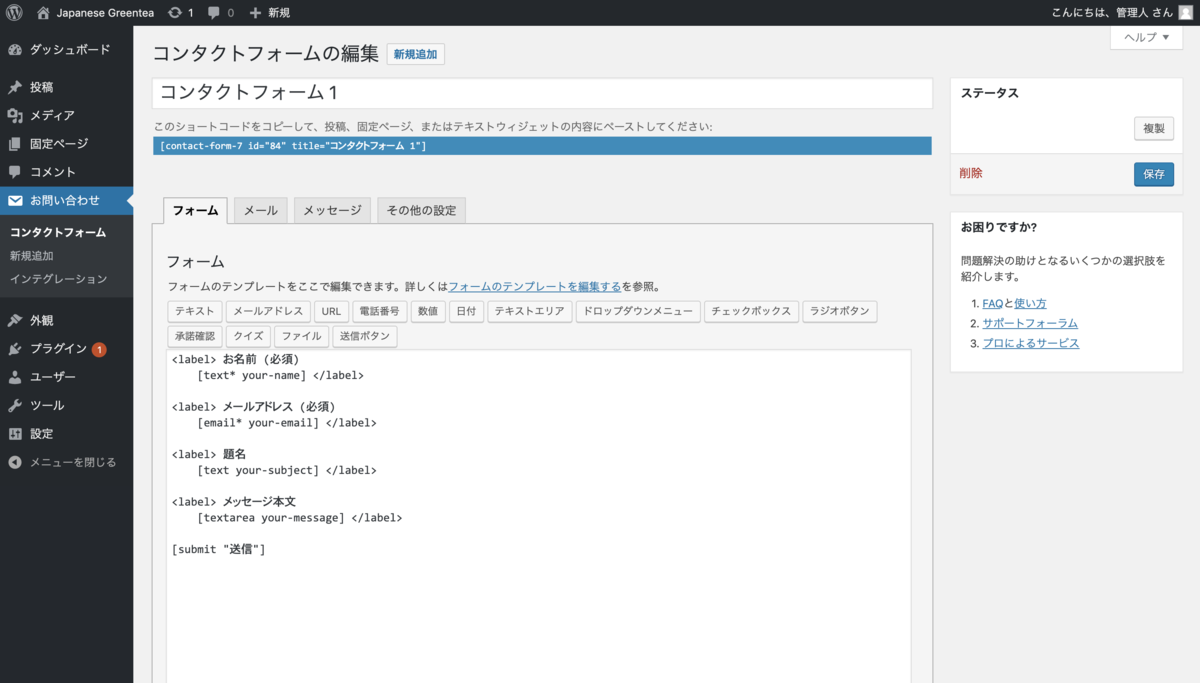Click the 外観 paintbrush icon
1200x683 pixels.
click(15, 320)
